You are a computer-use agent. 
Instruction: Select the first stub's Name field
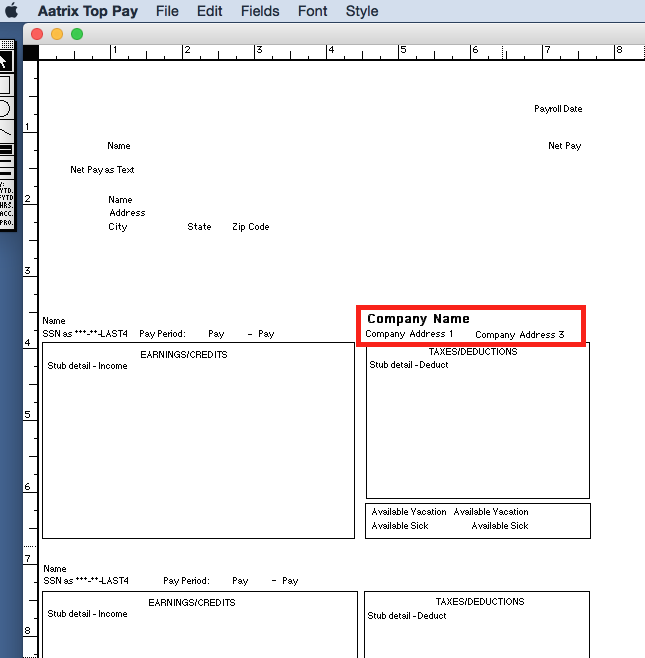point(54,321)
